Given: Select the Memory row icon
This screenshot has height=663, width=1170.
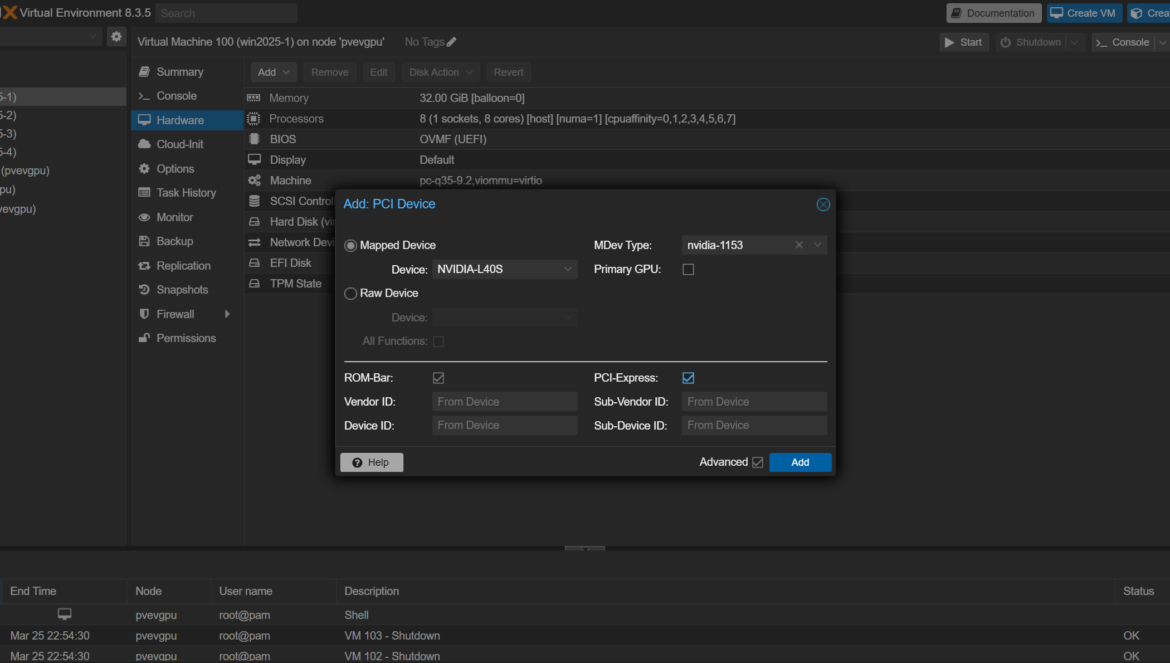Looking at the screenshot, I should [254, 98].
